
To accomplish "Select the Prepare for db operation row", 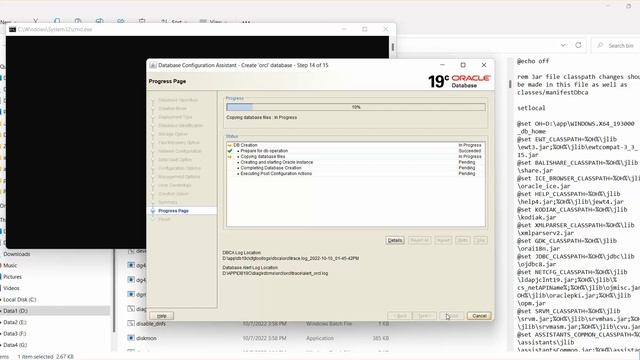I will point(356,151).
